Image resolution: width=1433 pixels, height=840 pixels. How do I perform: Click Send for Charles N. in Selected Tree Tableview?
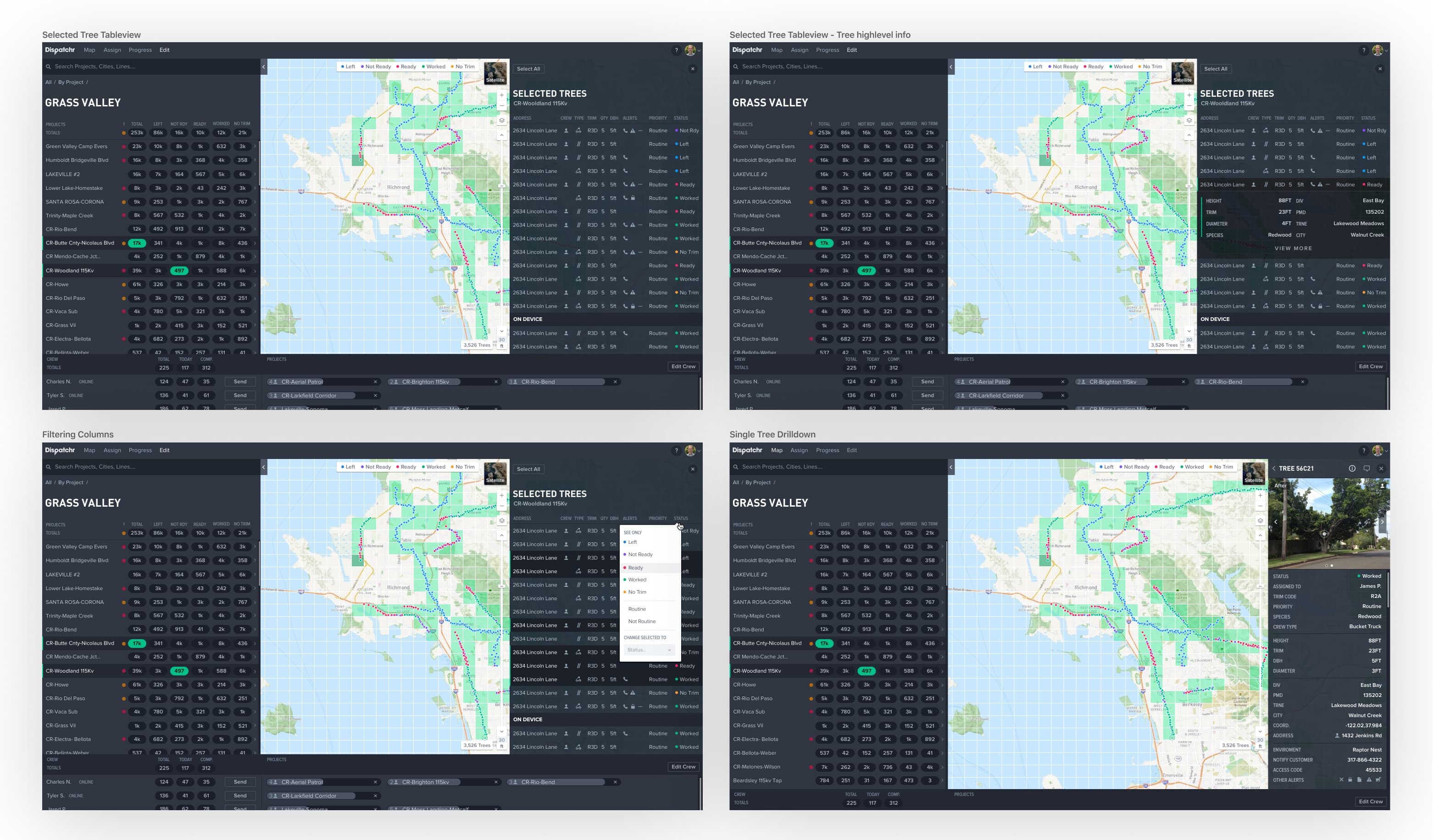click(x=240, y=382)
